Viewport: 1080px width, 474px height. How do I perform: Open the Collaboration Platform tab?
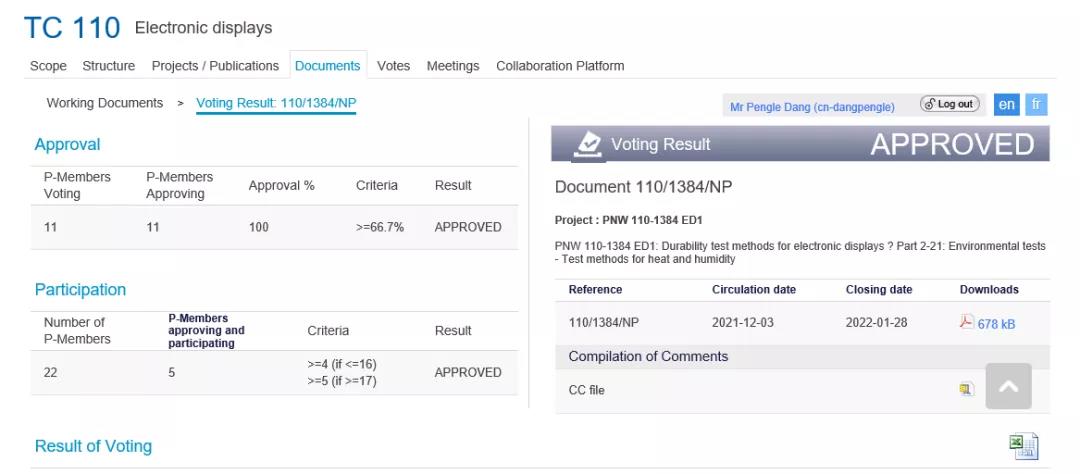pos(560,66)
